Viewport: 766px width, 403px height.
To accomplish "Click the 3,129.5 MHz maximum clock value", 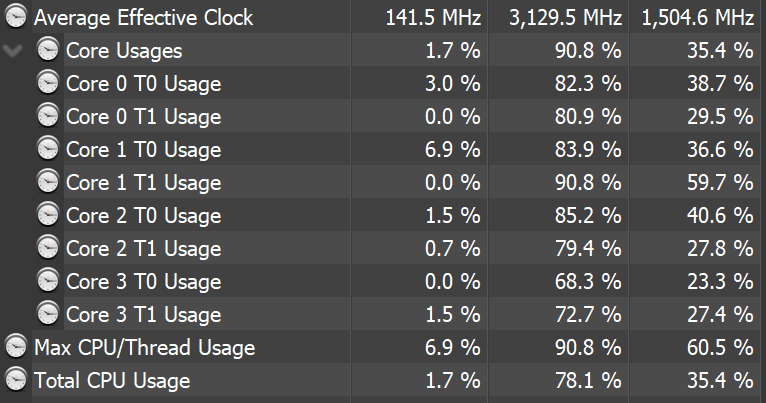I will (565, 18).
